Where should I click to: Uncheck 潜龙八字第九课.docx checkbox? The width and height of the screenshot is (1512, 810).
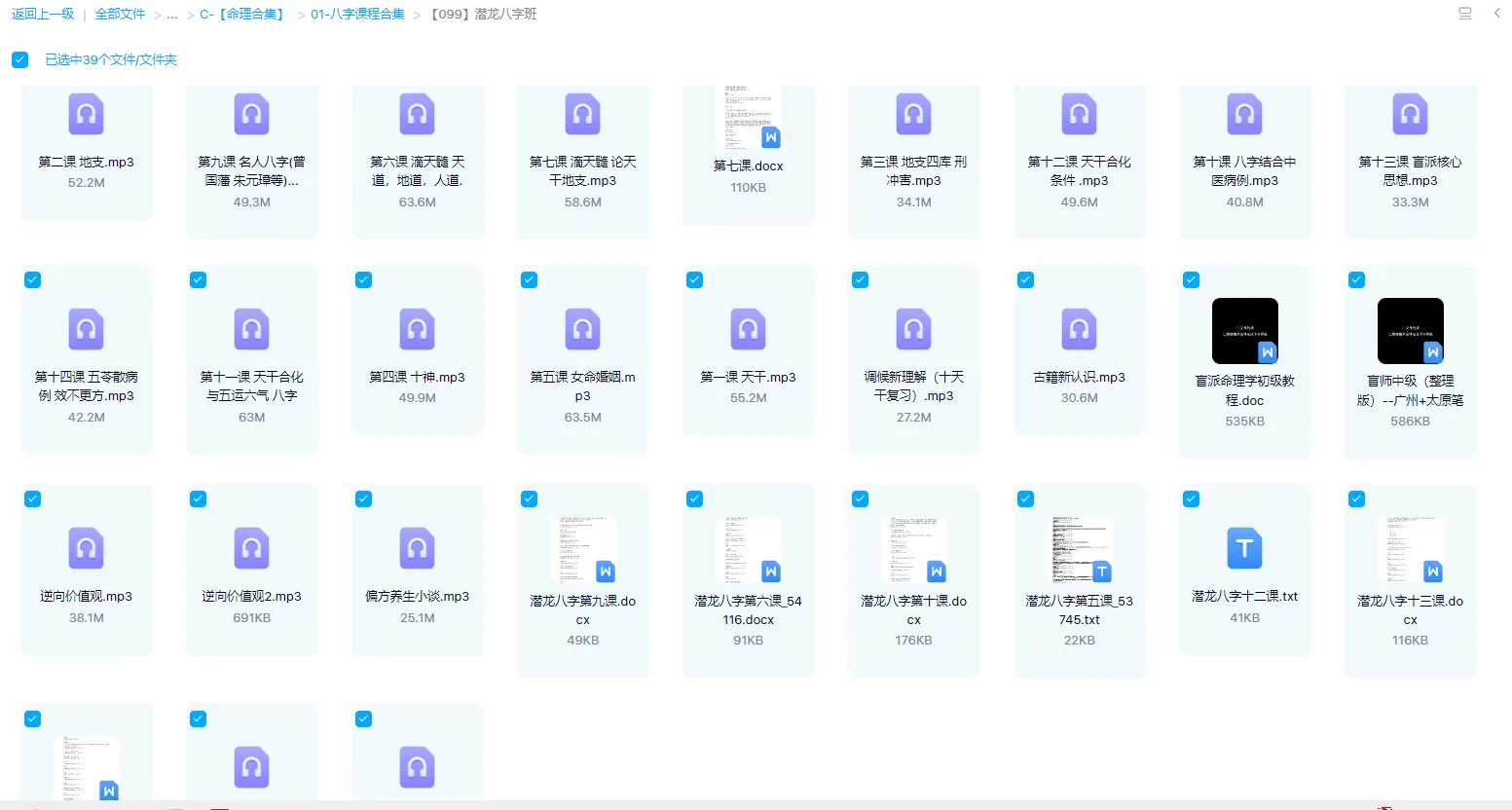529,498
